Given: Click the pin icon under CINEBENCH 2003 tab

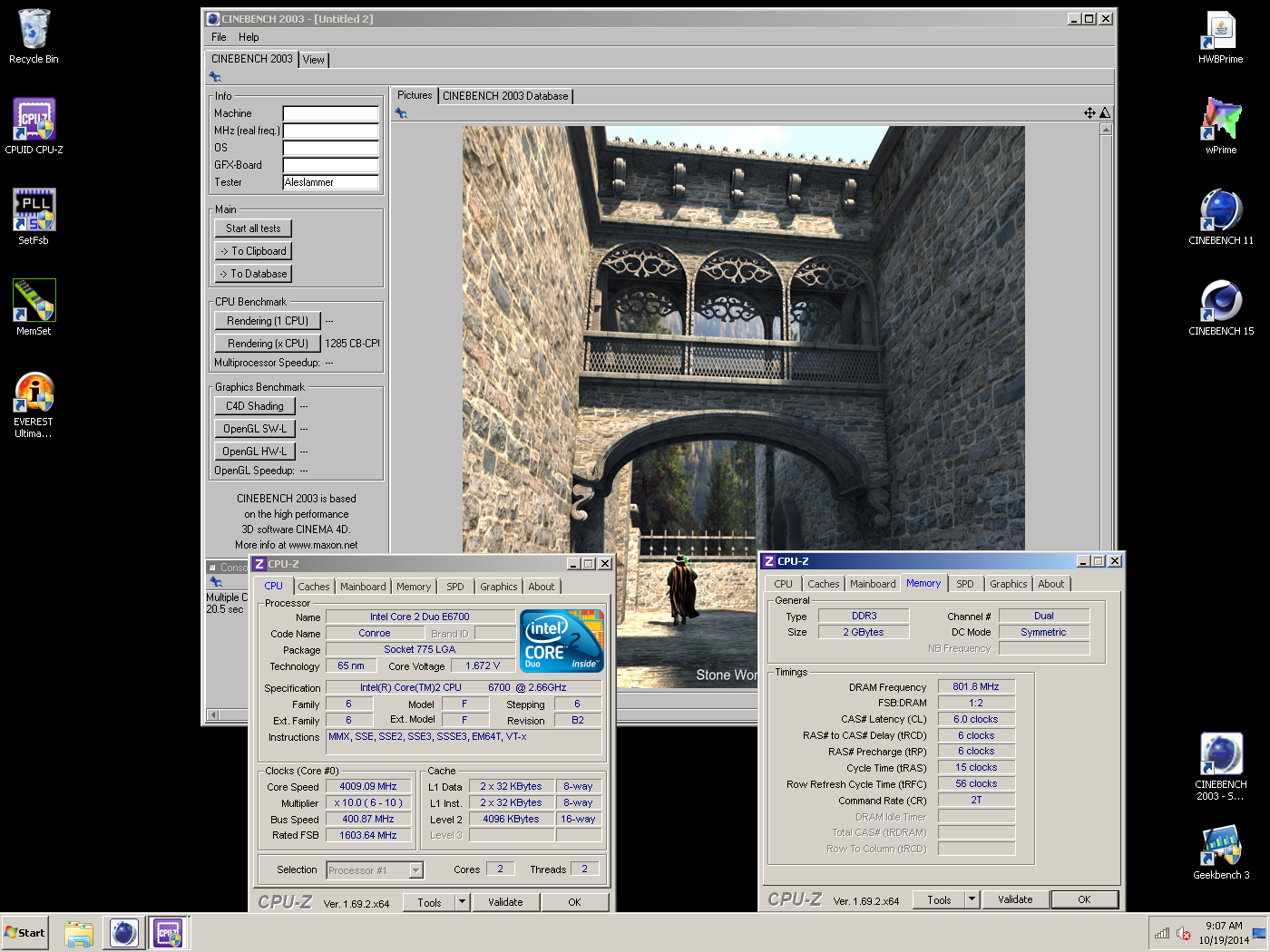Looking at the screenshot, I should pos(215,77).
